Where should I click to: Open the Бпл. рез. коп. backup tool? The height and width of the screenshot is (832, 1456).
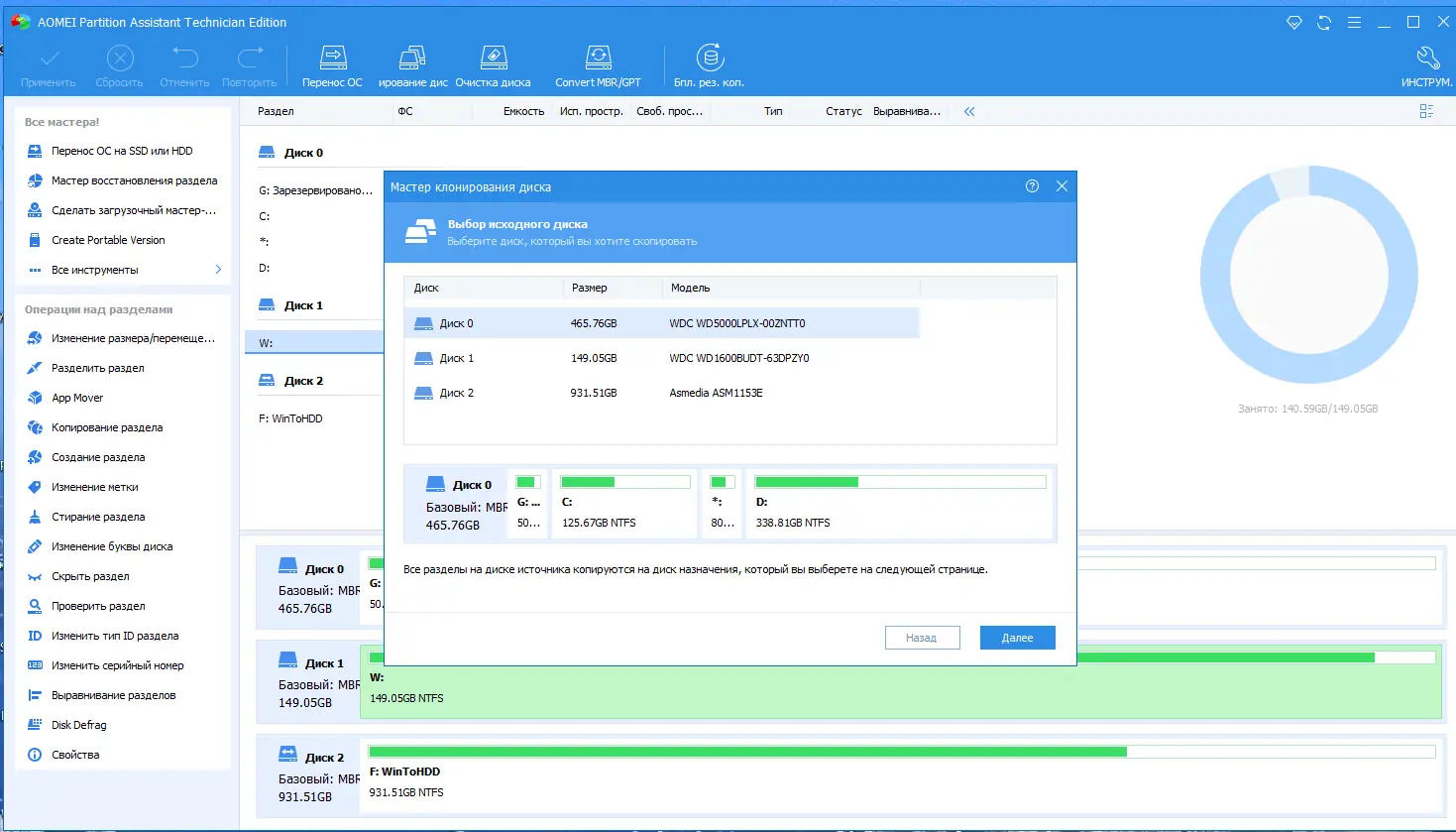[x=709, y=66]
